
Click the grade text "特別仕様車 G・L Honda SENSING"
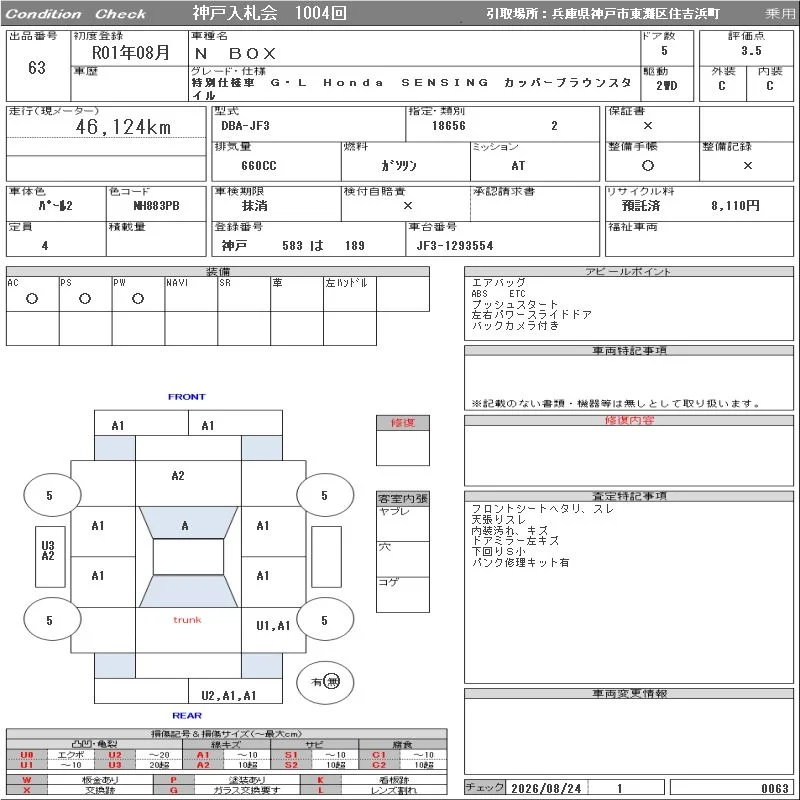pyautogui.click(x=340, y=83)
